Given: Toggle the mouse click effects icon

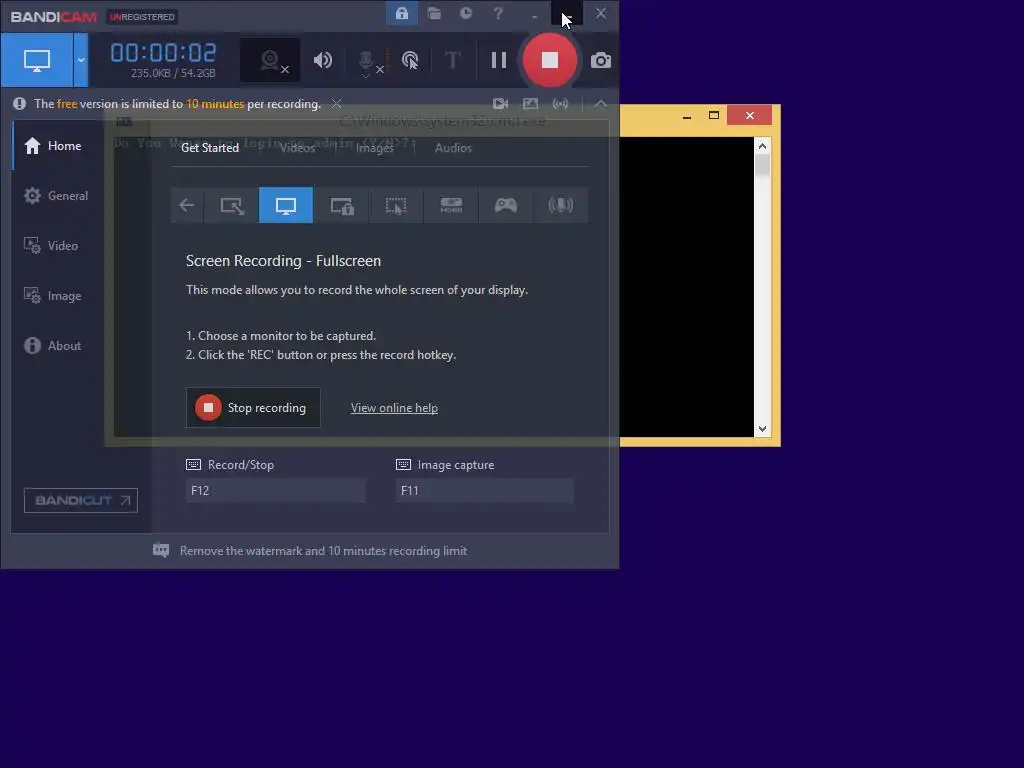Looking at the screenshot, I should 410,60.
